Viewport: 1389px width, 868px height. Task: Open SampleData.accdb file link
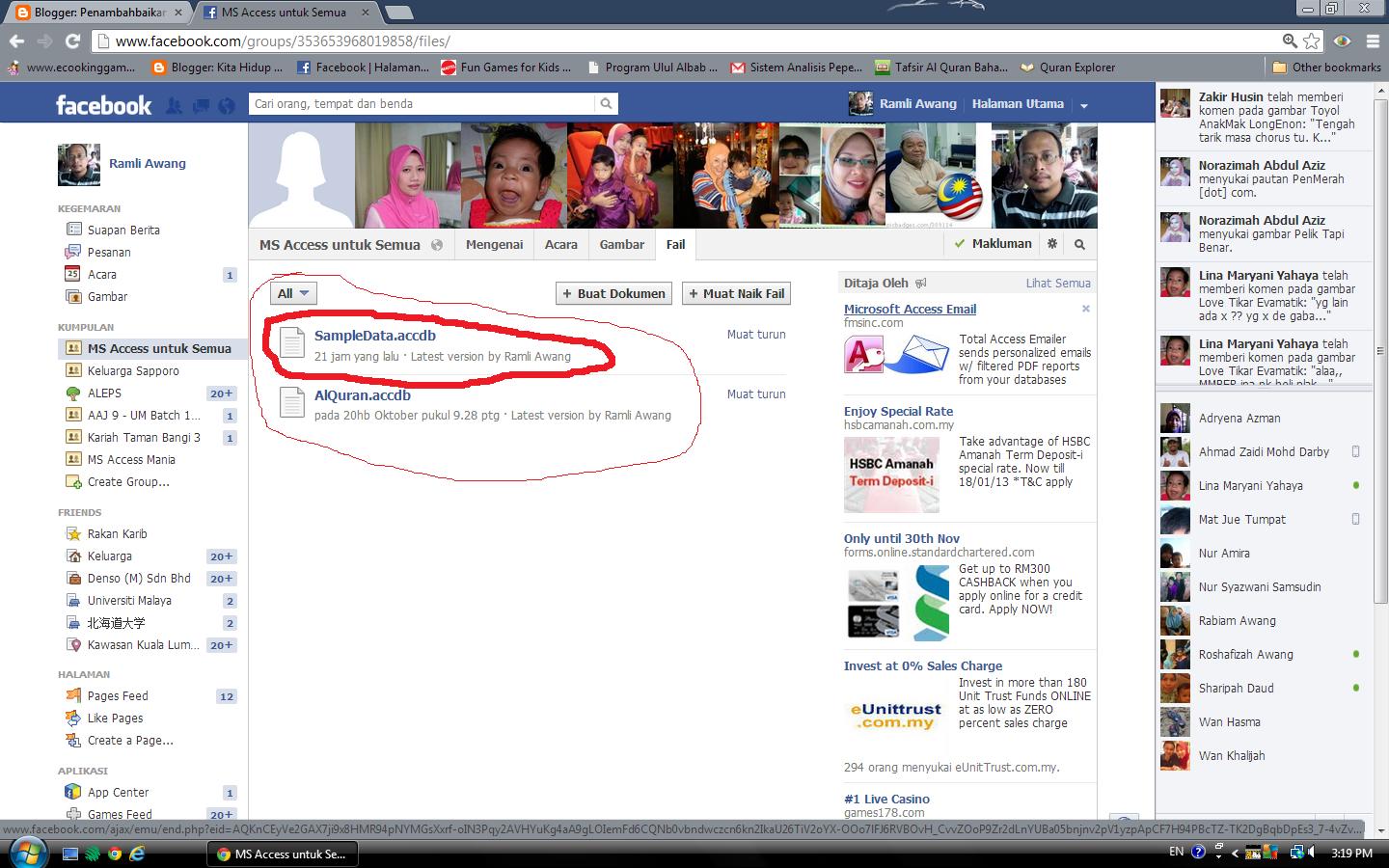[374, 336]
